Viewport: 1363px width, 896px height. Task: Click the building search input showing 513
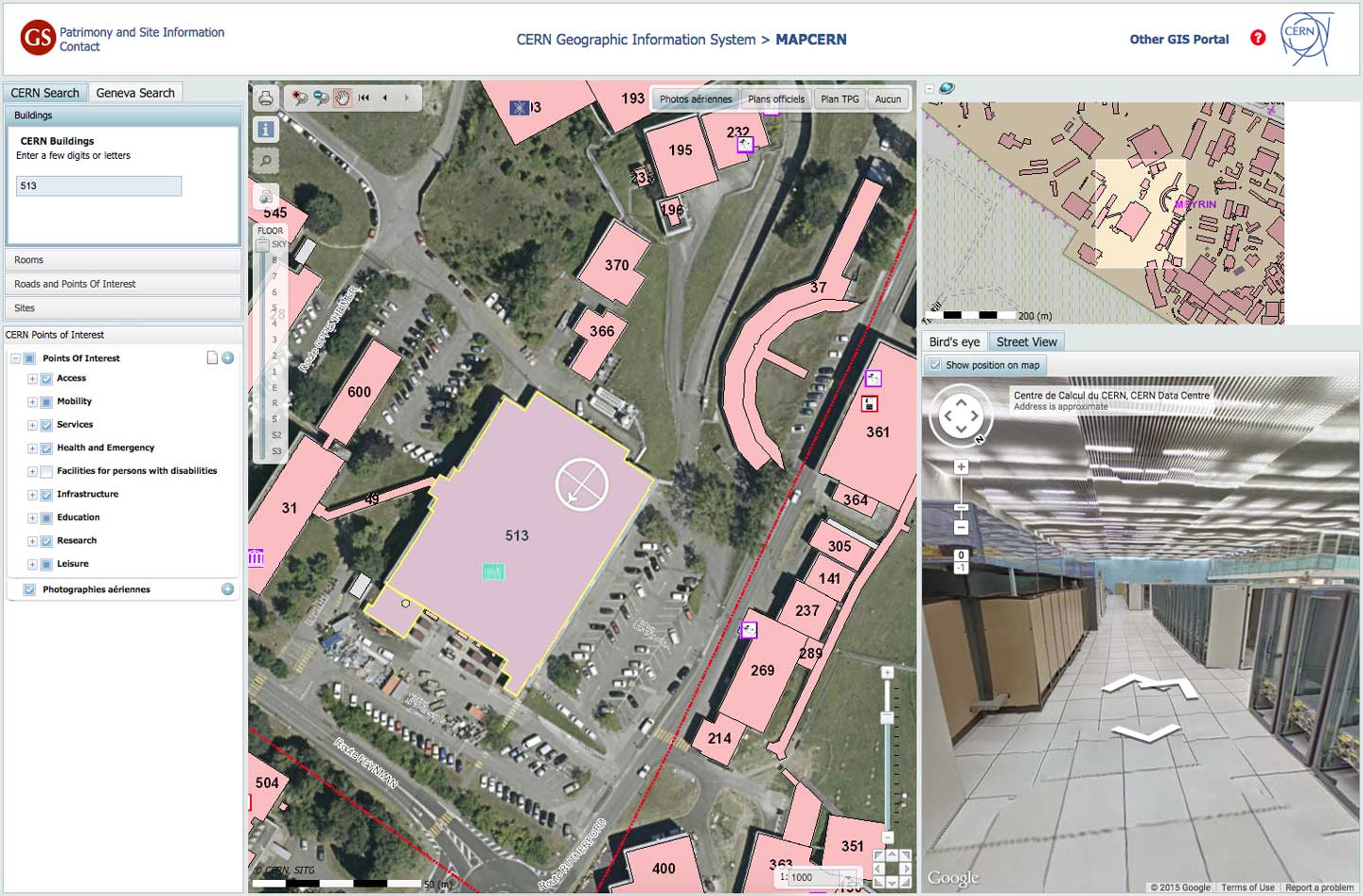coord(97,185)
